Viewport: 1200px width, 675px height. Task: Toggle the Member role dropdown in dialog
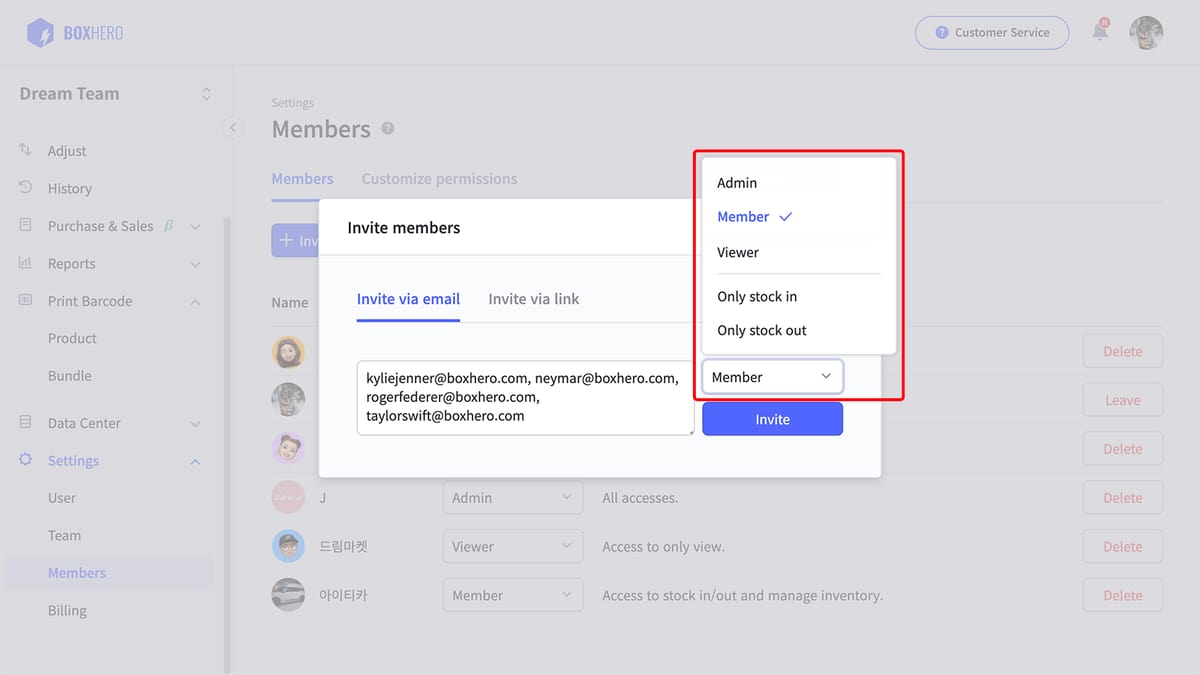(x=772, y=377)
